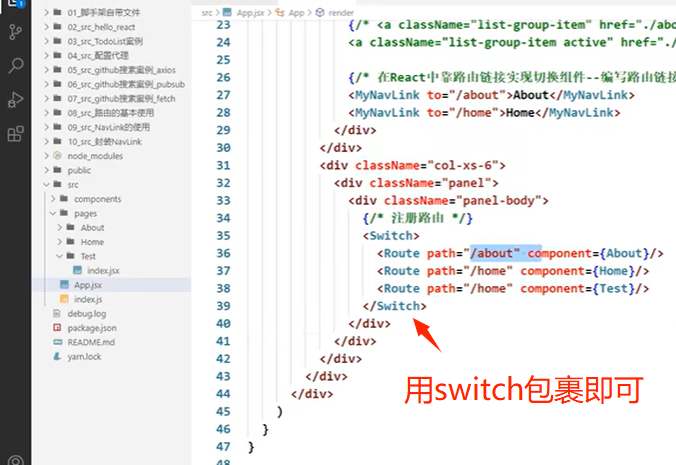Click the public folder icon
This screenshot has width=676, height=465.
(x=57, y=170)
